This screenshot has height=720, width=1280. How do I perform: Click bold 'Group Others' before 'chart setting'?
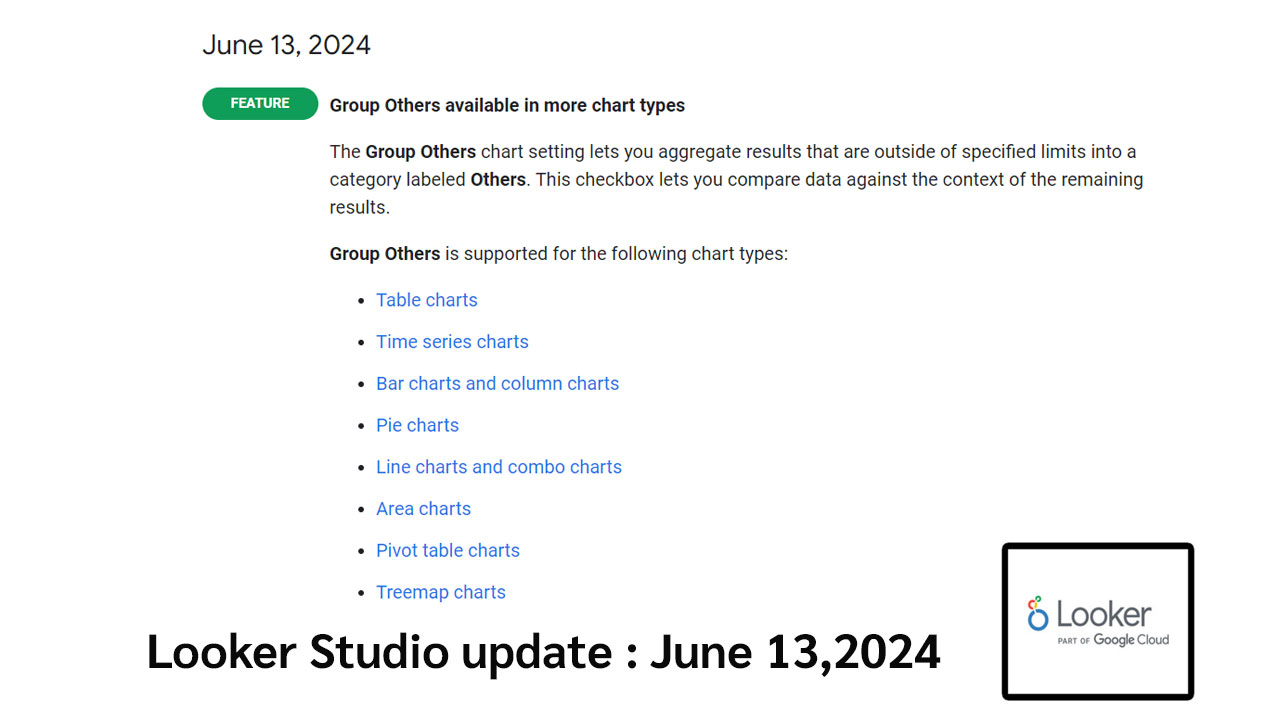420,152
